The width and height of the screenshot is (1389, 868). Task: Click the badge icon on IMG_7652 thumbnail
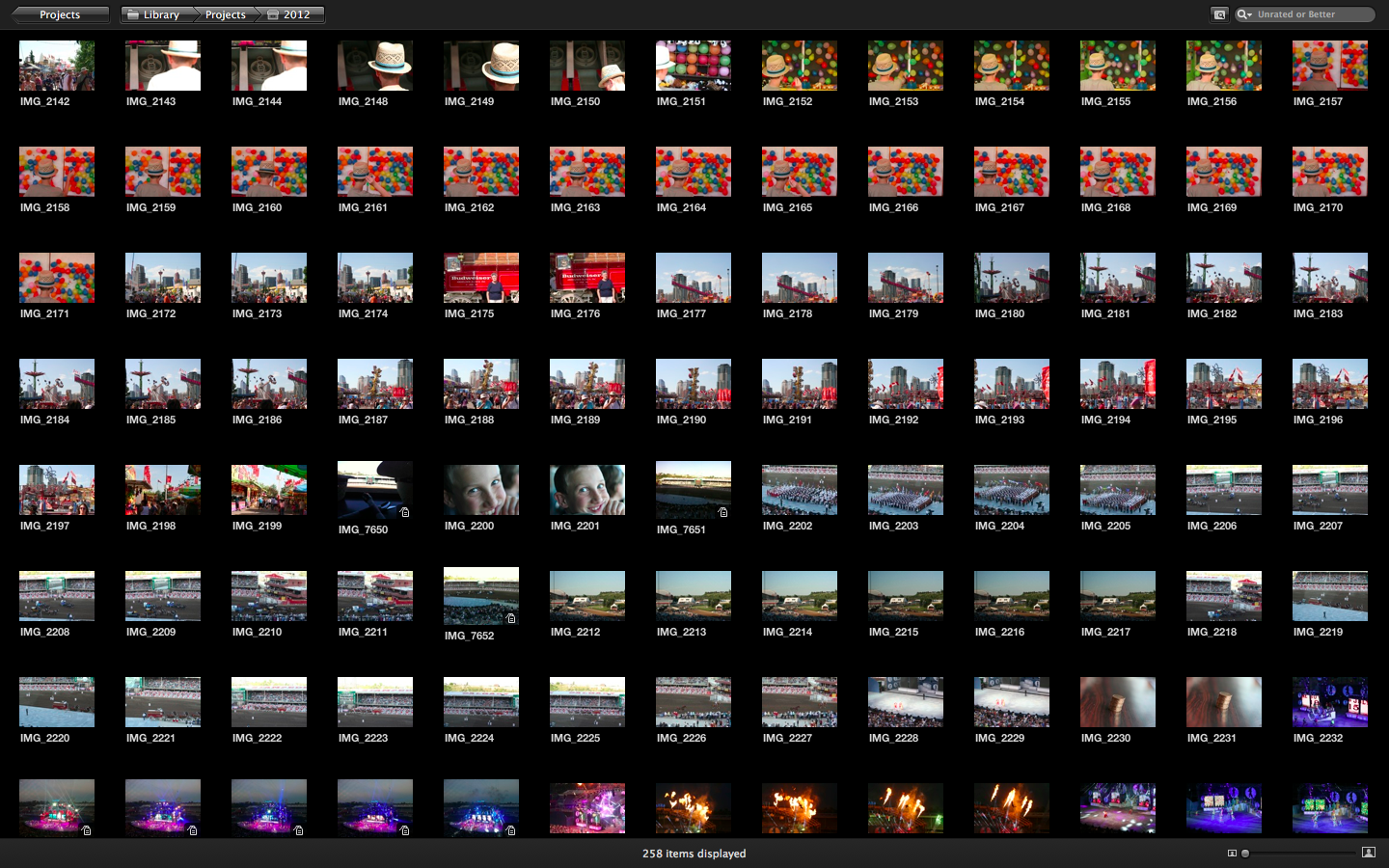click(x=511, y=618)
